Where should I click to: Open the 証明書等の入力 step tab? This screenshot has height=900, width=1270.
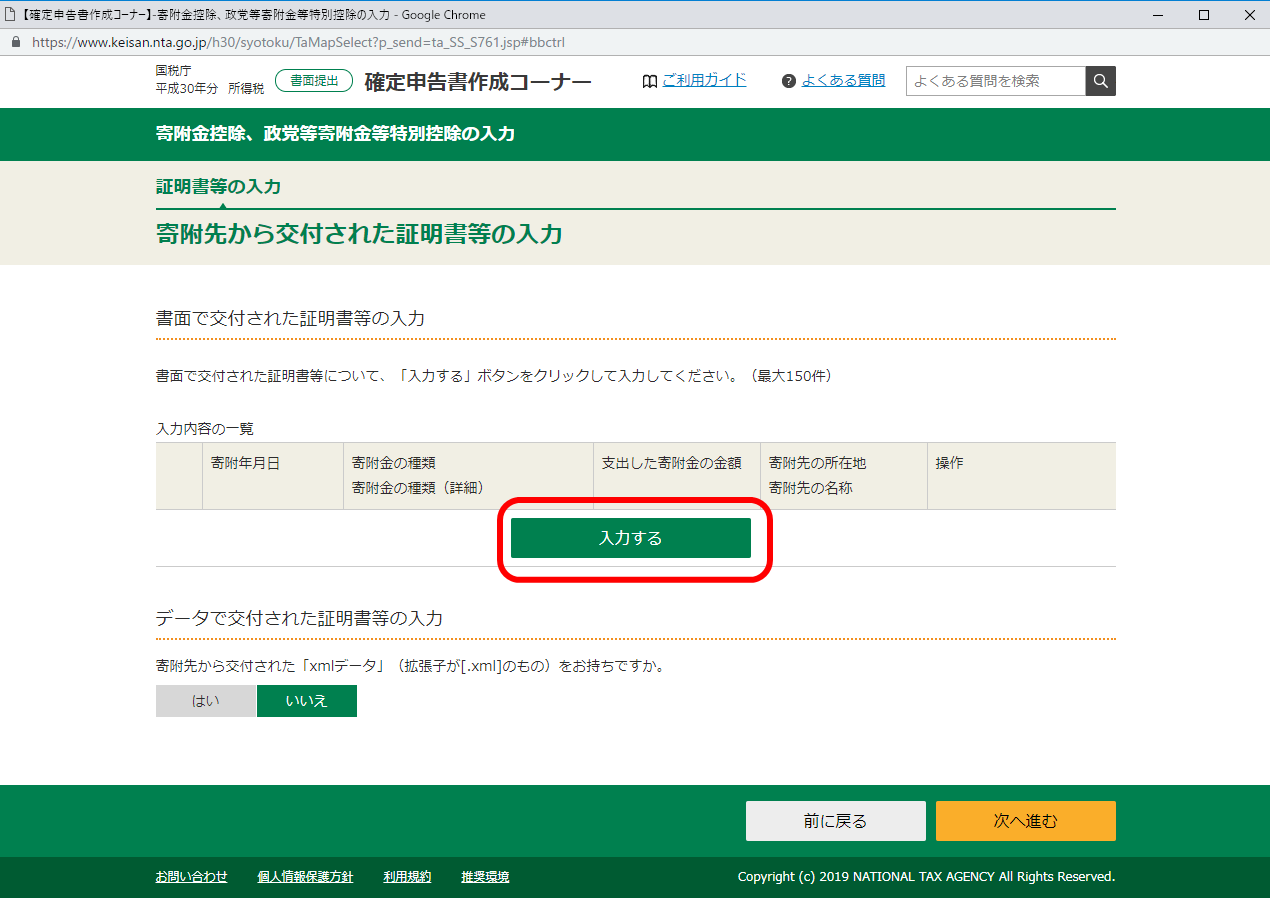click(218, 187)
